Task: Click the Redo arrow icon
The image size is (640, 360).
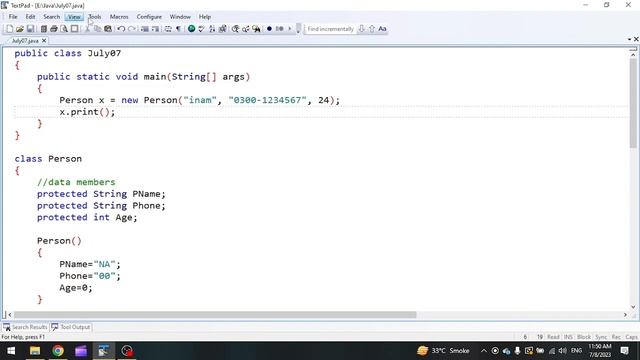Action: (132, 29)
